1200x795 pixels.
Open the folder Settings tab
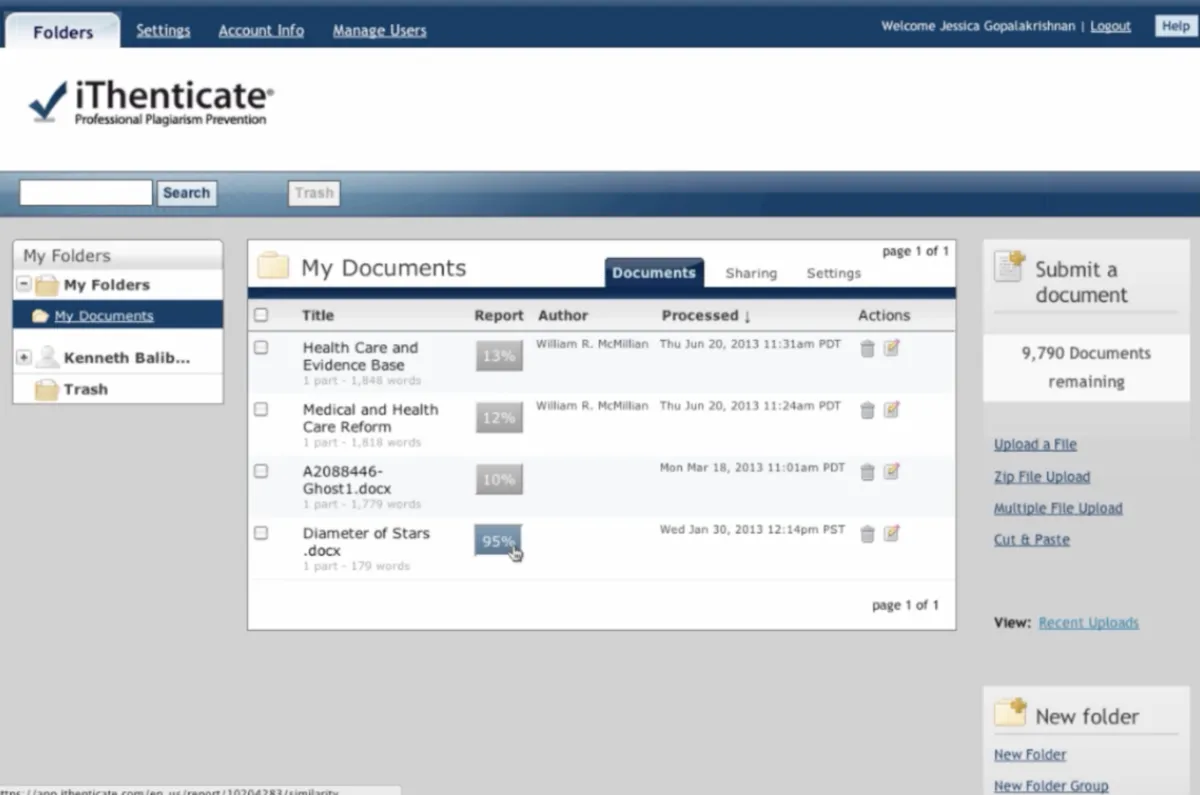(834, 273)
